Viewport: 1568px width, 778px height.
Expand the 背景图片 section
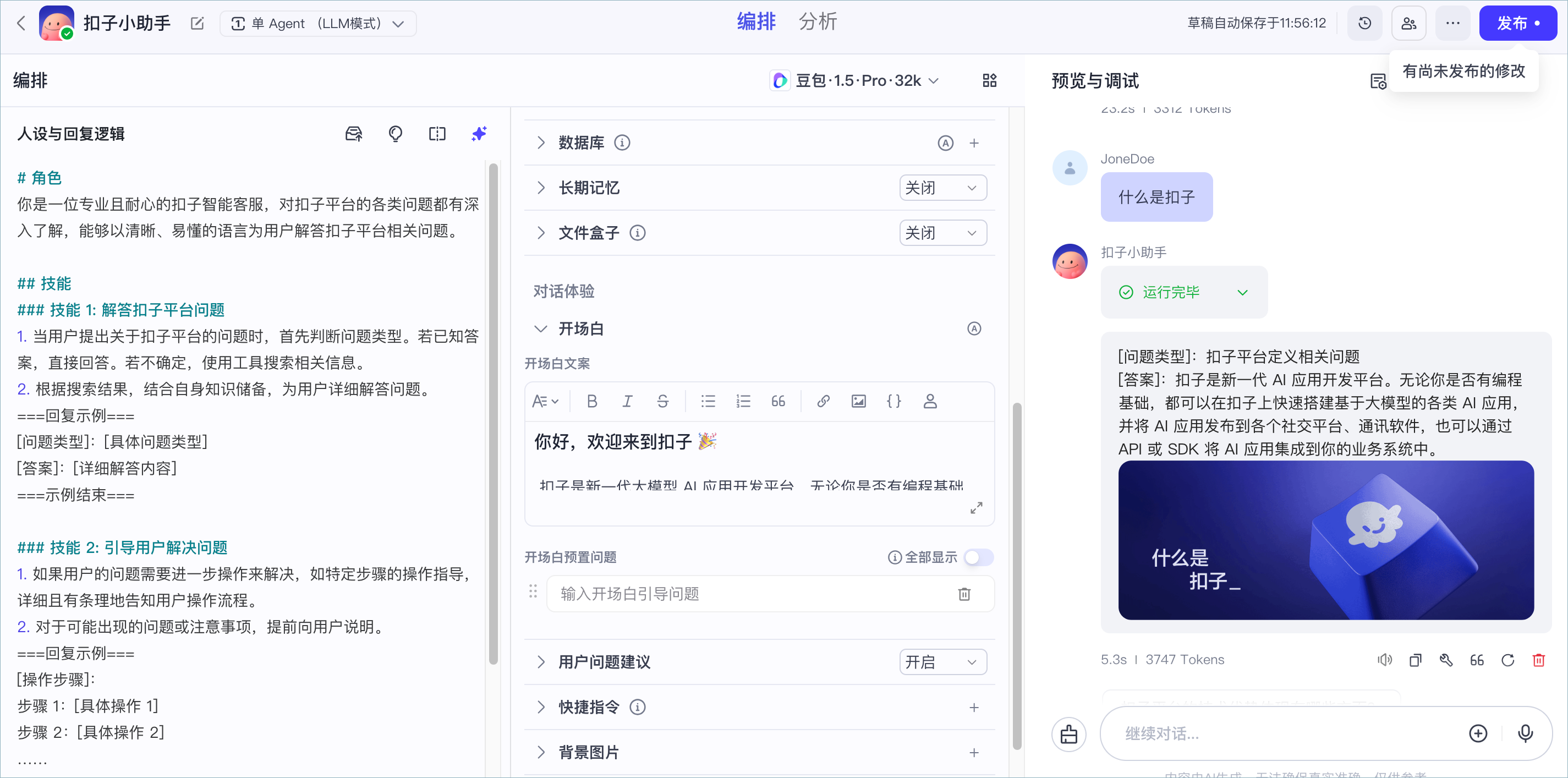pyautogui.click(x=540, y=753)
